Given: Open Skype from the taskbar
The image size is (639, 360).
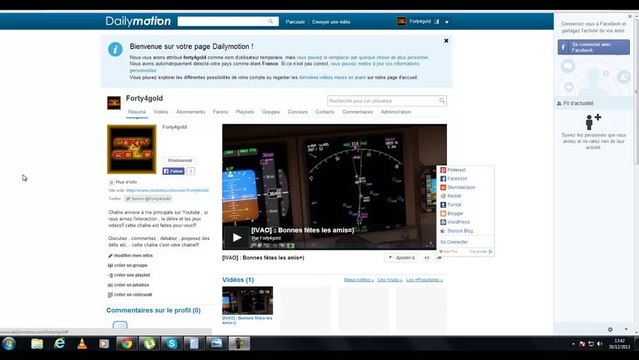Looking at the screenshot, I should point(172,344).
